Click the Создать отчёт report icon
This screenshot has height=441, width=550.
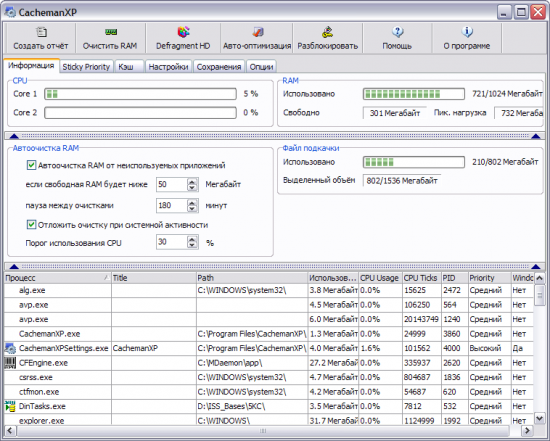click(x=41, y=32)
